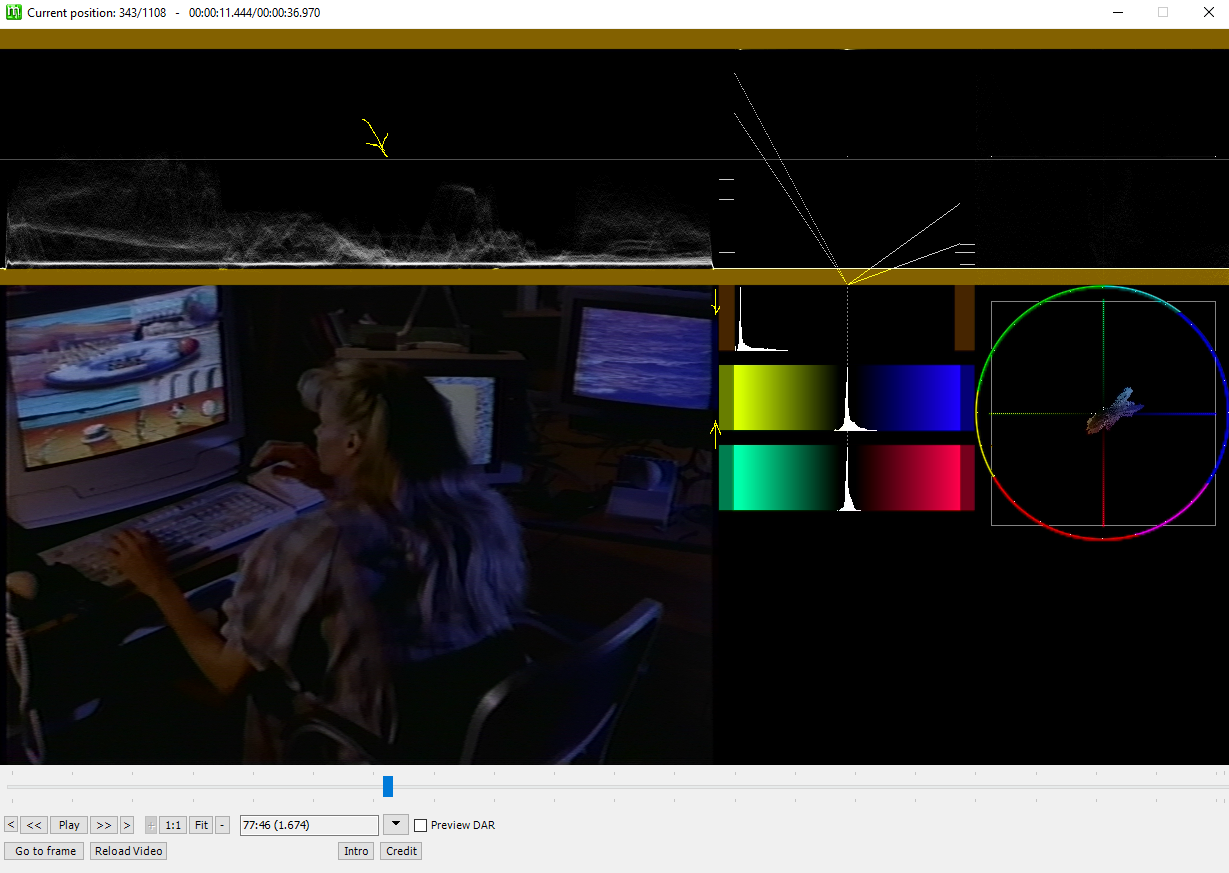Viewport: 1229px width, 873px height.
Task: Click the Current position 343/1108 title text
Action: click(96, 13)
